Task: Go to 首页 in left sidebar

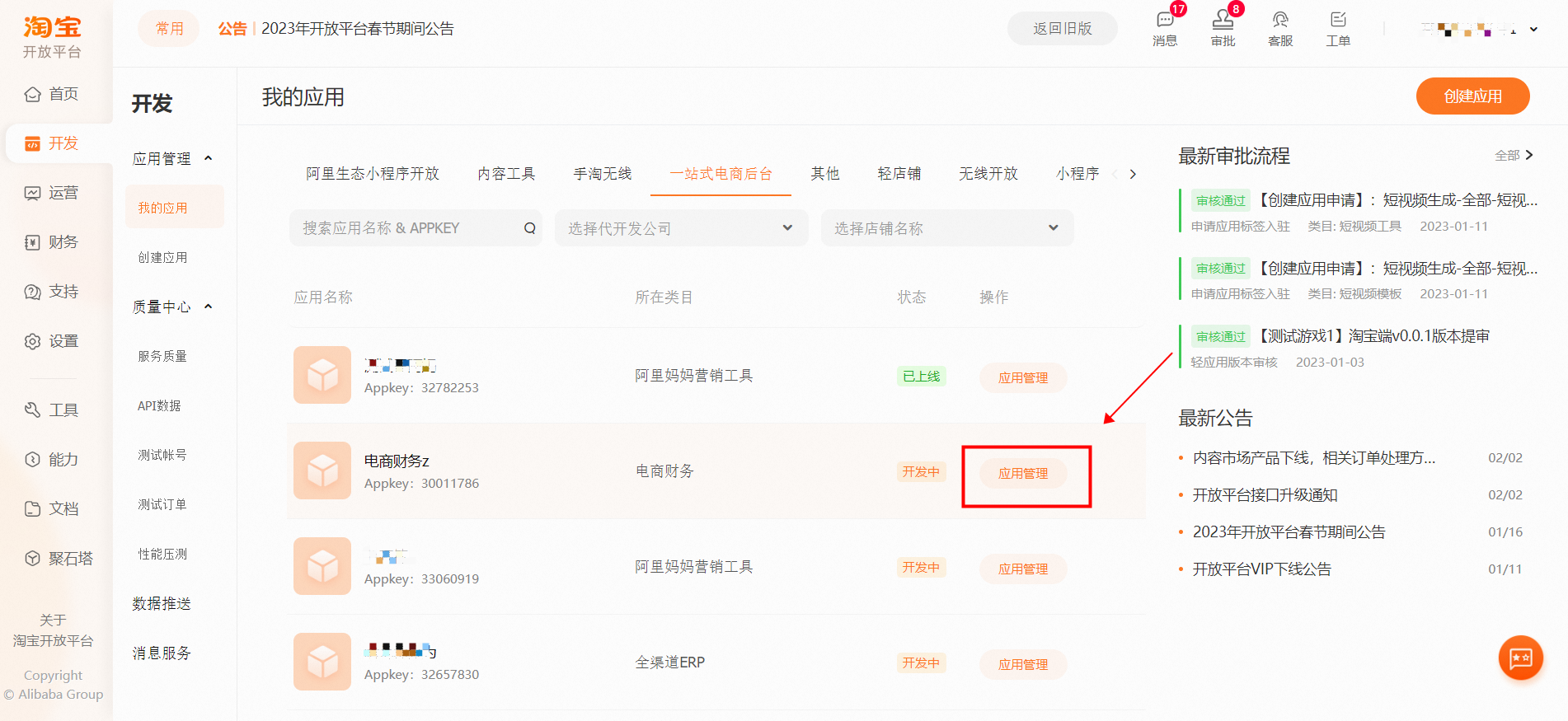Action: (x=52, y=94)
